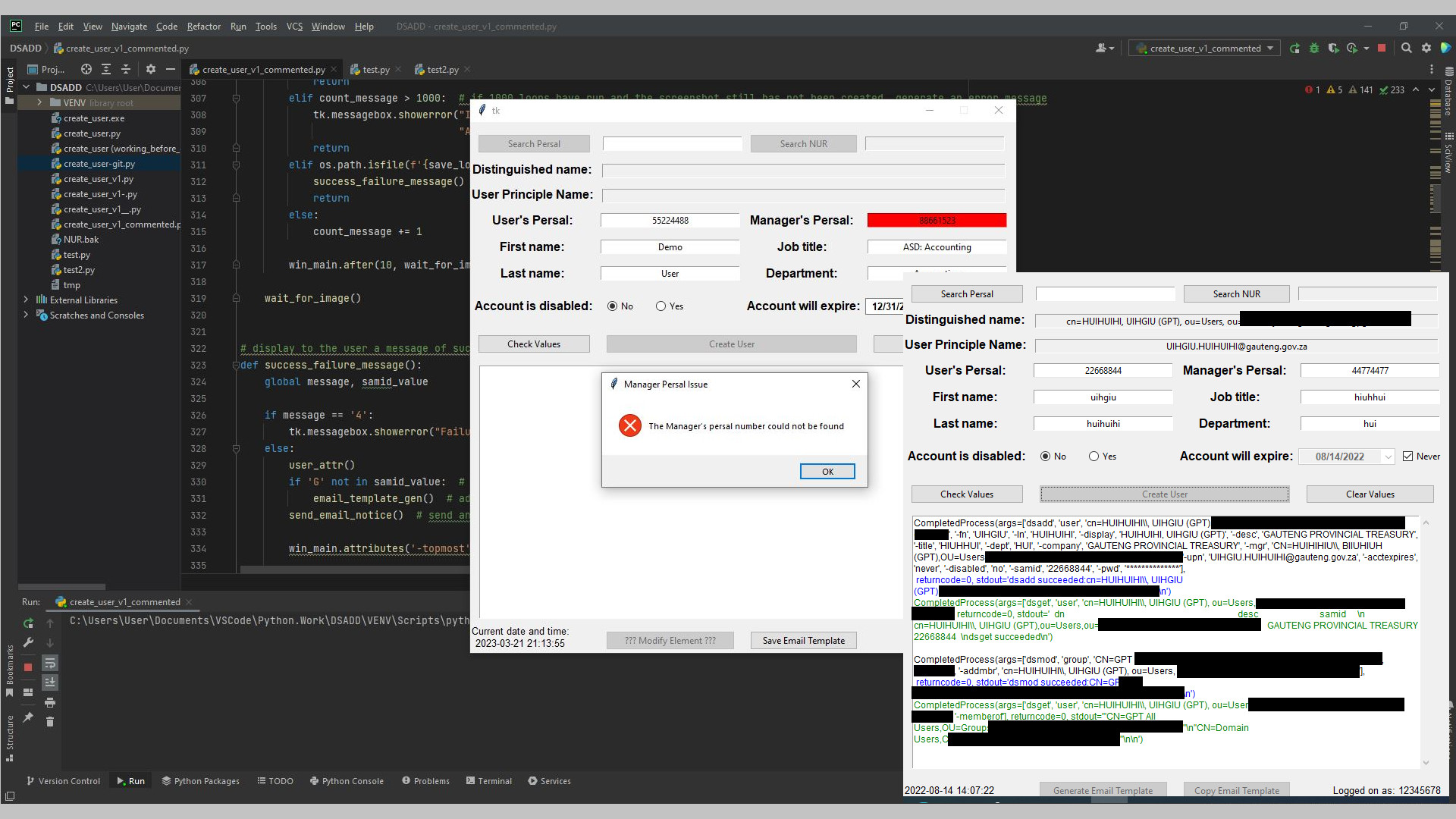
Task: Click Select Opened File target icon
Action: pyautogui.click(x=86, y=69)
